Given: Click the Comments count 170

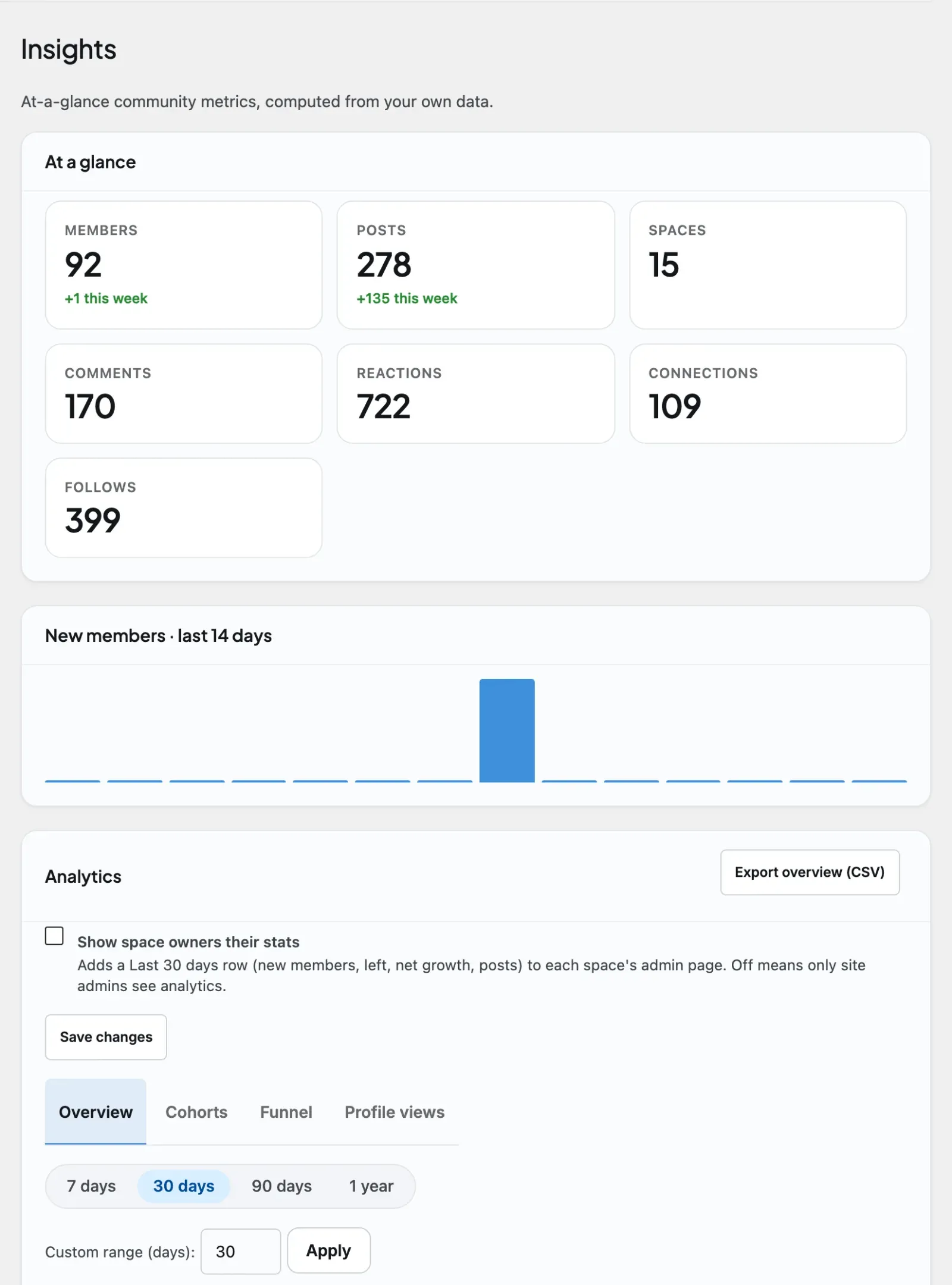Looking at the screenshot, I should tap(90, 407).
